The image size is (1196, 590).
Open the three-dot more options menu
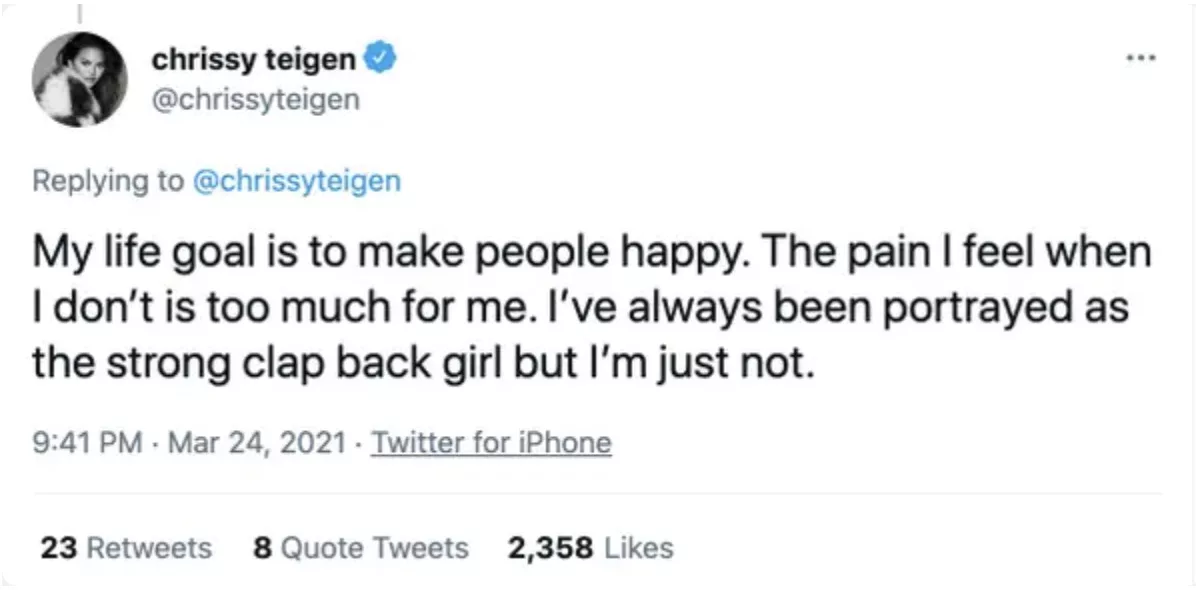point(1143,56)
